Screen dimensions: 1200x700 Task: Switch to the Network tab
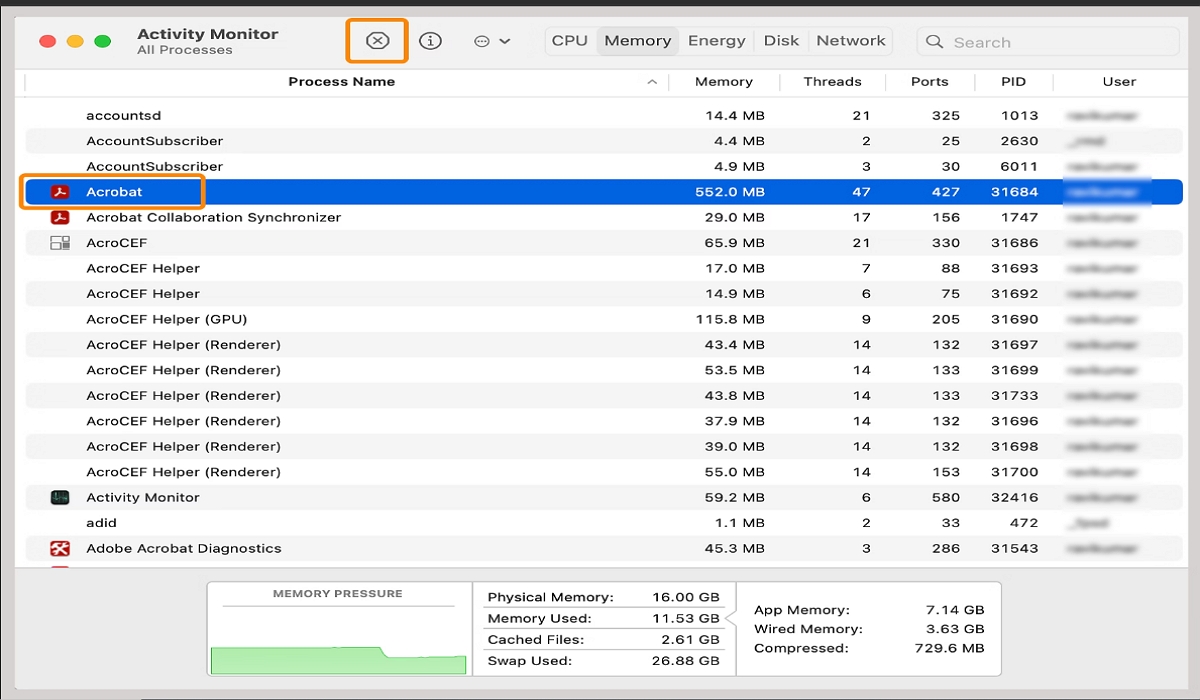point(851,41)
